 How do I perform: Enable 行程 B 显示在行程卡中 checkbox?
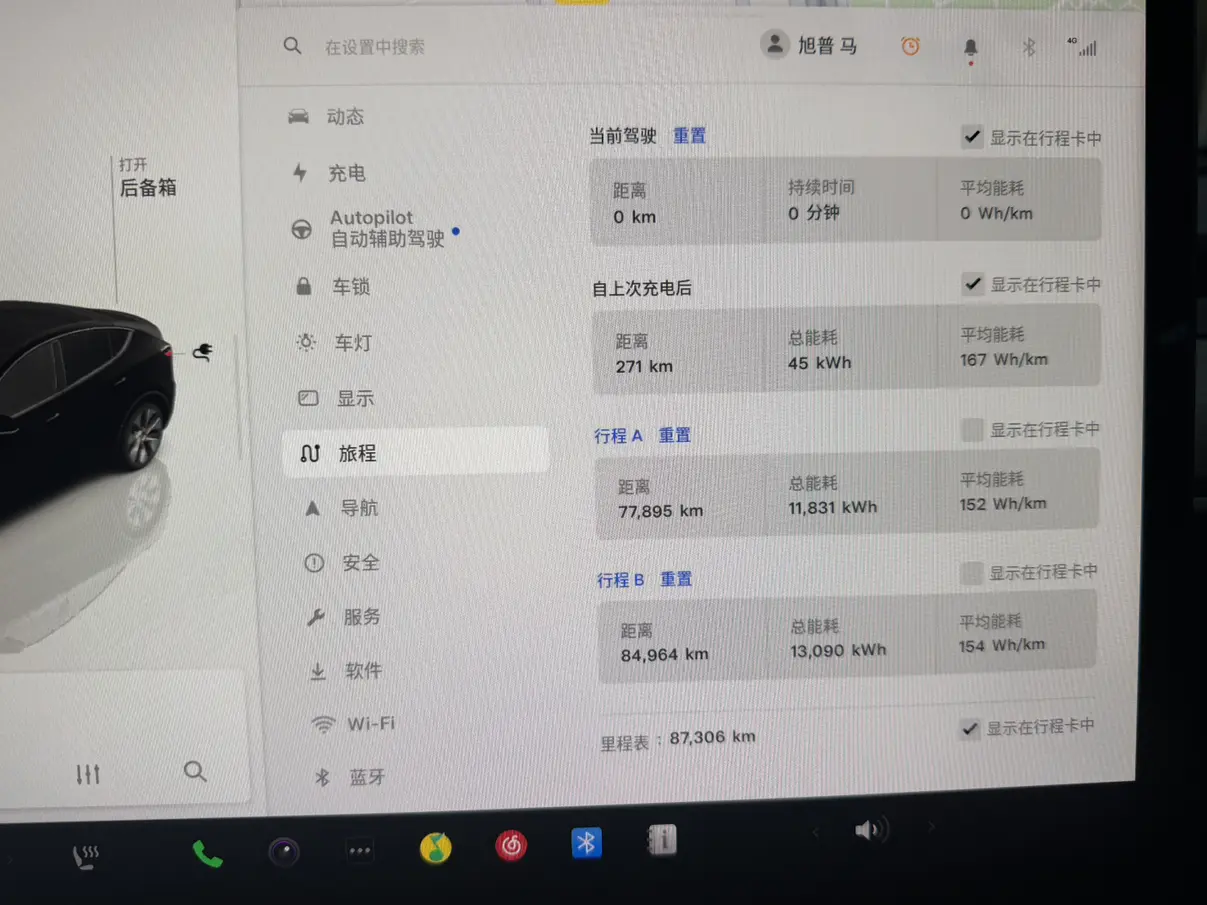coord(971,573)
